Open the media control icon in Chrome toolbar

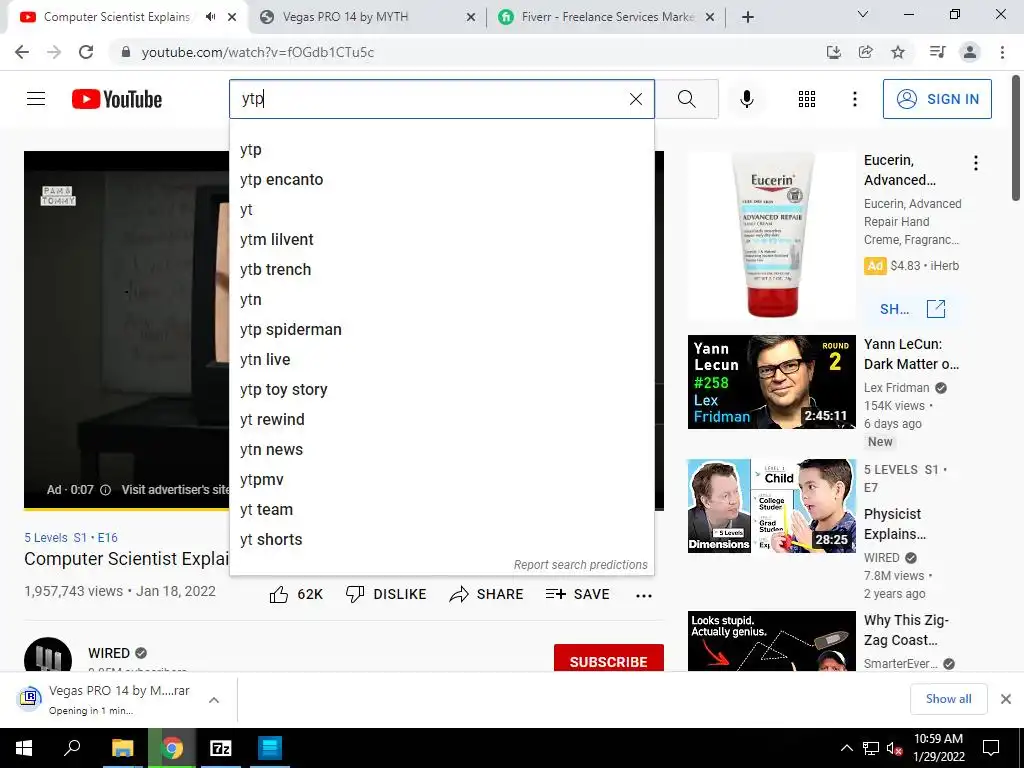tap(937, 52)
